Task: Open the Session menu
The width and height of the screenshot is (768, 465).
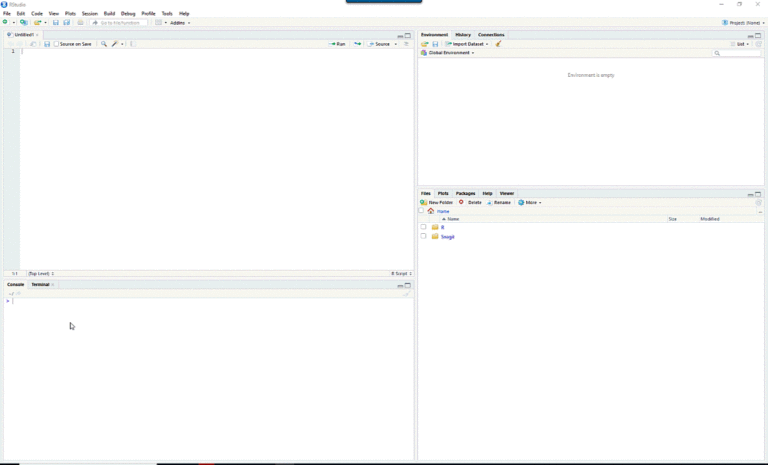Action: pyautogui.click(x=90, y=13)
